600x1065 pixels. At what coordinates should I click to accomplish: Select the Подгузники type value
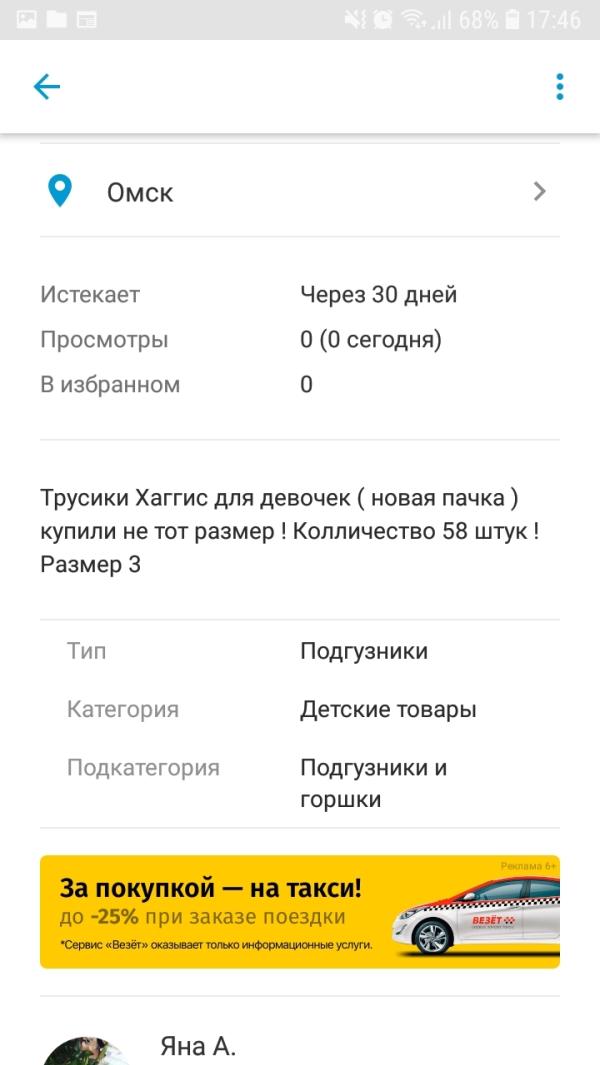(364, 651)
